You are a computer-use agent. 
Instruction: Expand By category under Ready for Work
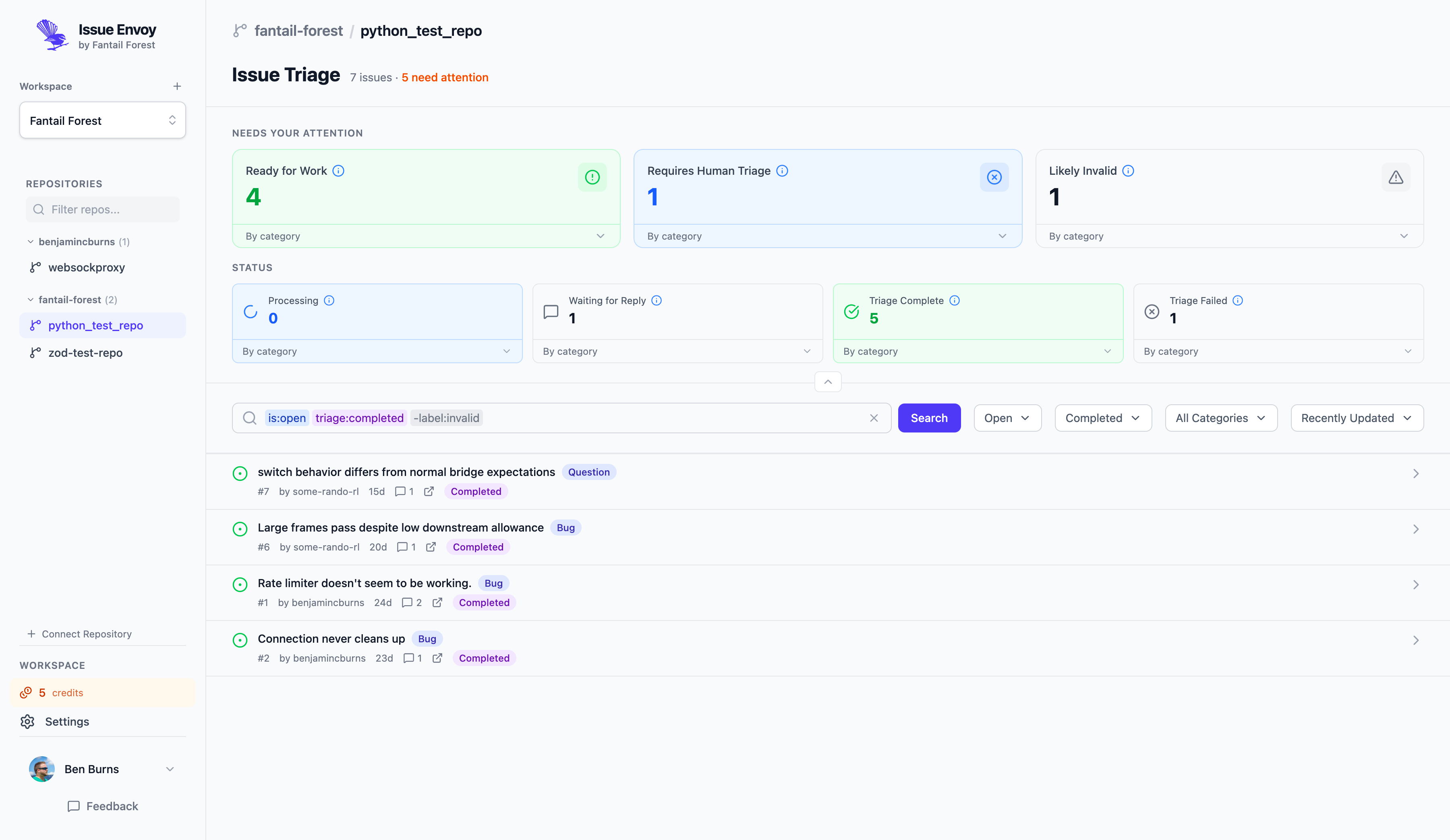[x=426, y=236]
